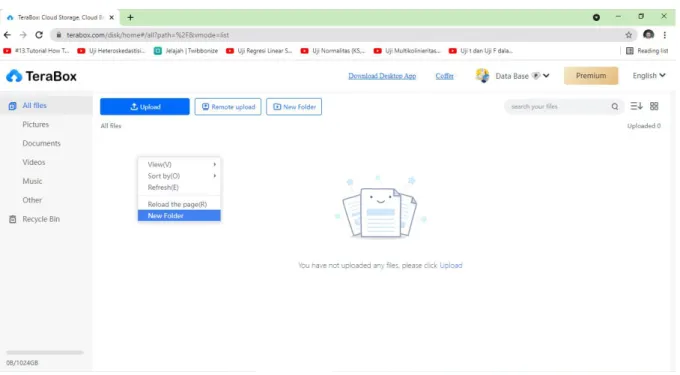Select New Folder in context menu
Viewport: 680px width, 375px height.
[x=179, y=216]
